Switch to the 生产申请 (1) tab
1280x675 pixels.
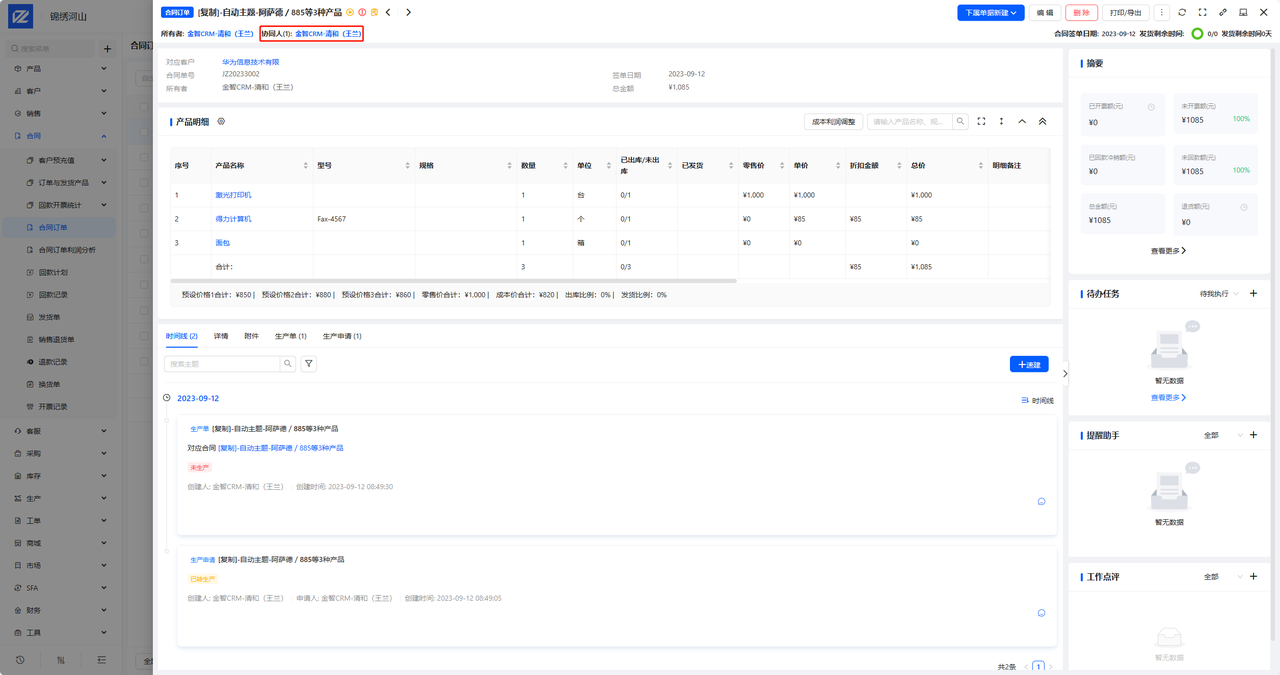[x=342, y=336]
